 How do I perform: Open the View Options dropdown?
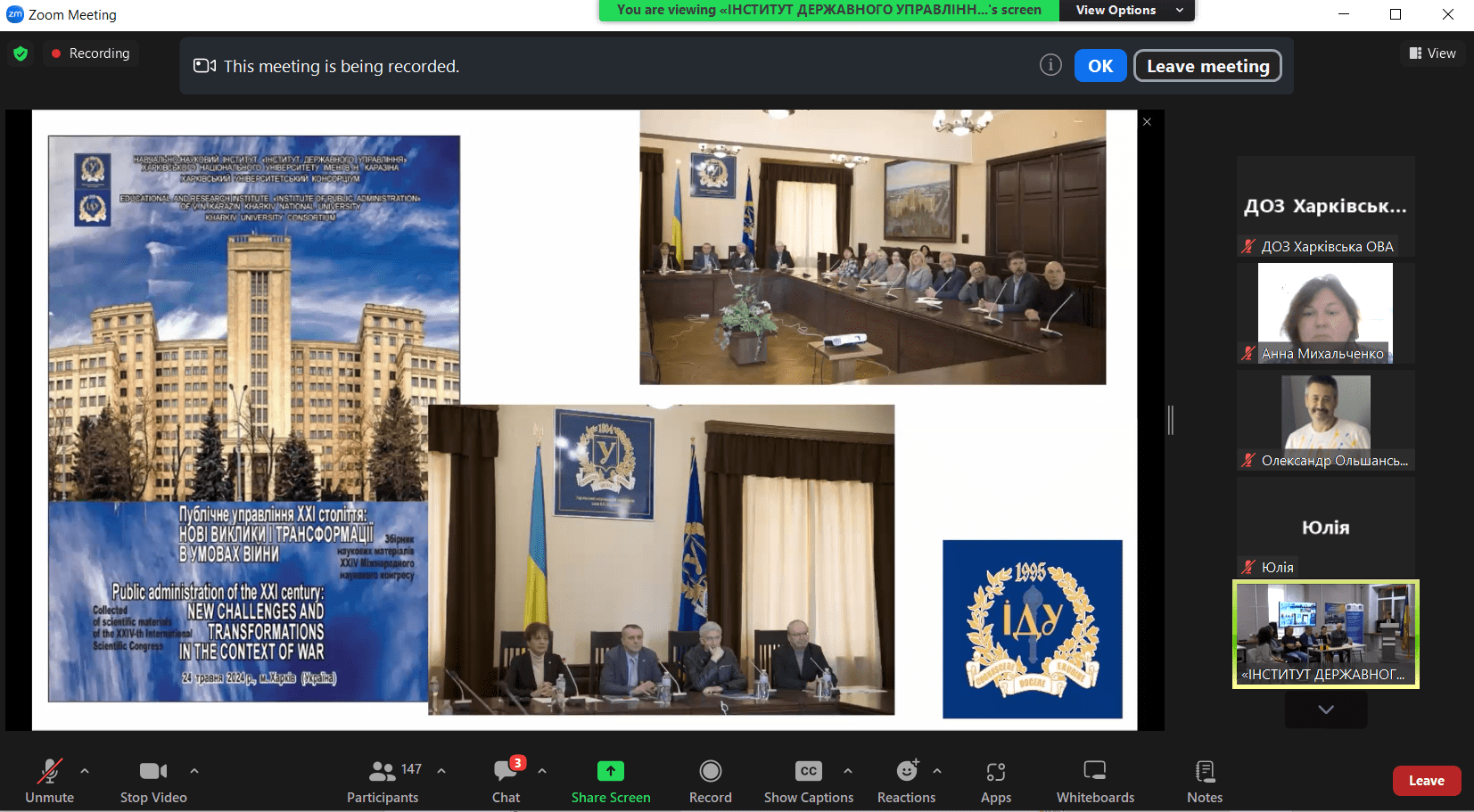point(1127,10)
